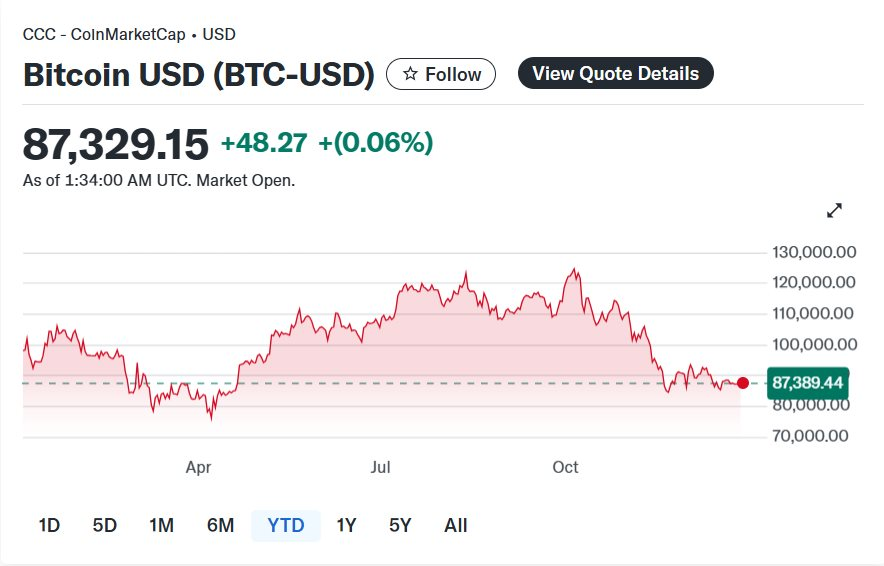The height and width of the screenshot is (566, 884).
Task: Click the Bitcoin USD (BTC-USD) title
Action: (x=199, y=75)
